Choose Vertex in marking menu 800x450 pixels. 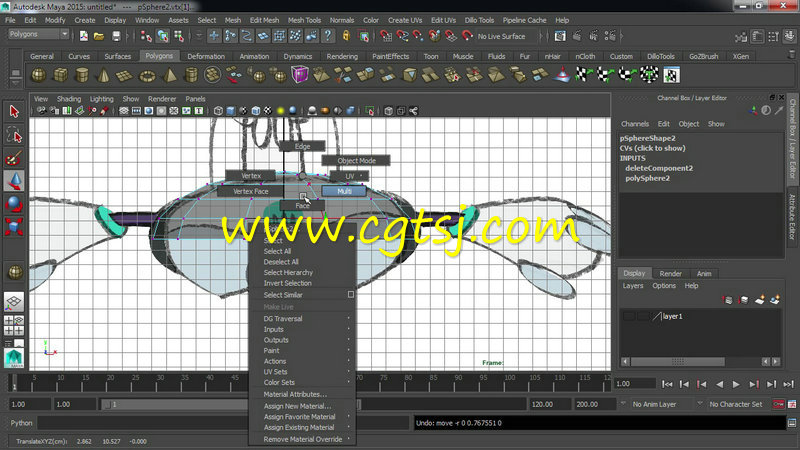[251, 176]
